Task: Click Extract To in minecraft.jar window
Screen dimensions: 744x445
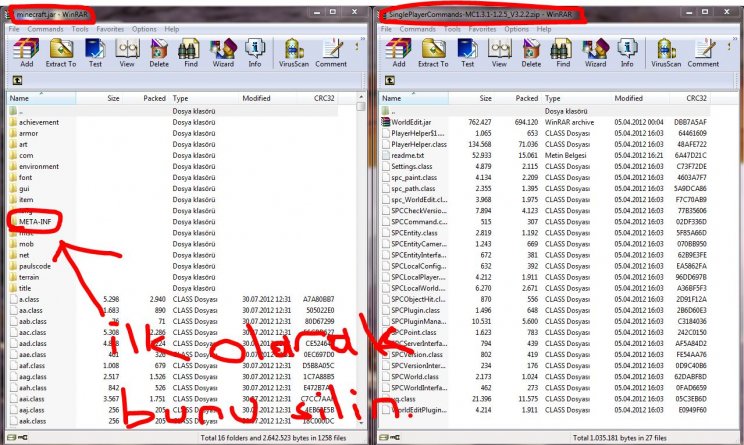Action: coord(61,53)
